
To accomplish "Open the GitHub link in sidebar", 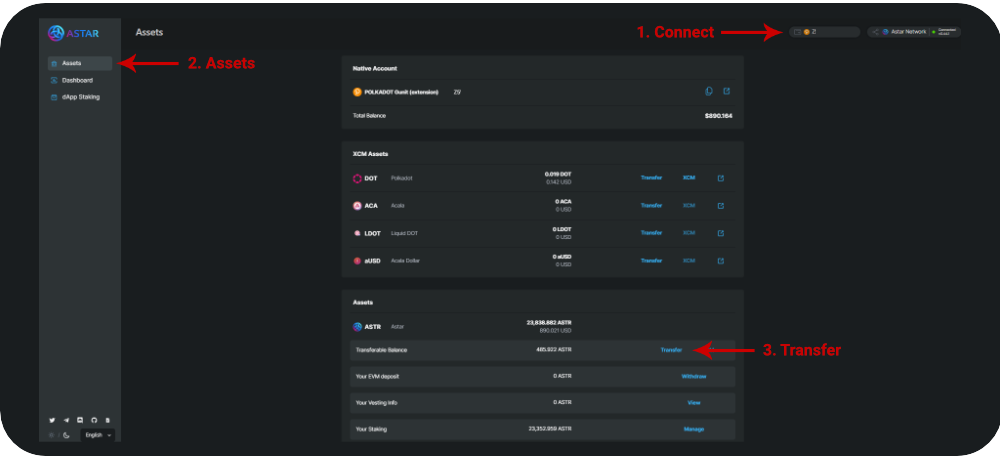I will click(94, 420).
